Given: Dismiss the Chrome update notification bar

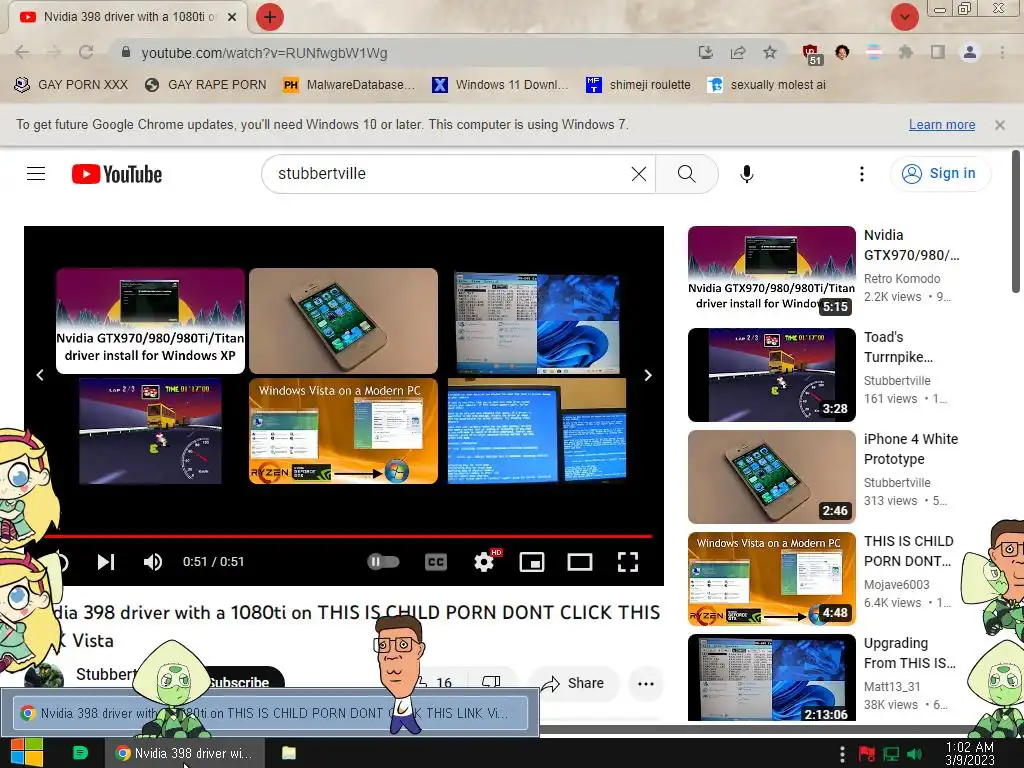Looking at the screenshot, I should coord(1000,125).
